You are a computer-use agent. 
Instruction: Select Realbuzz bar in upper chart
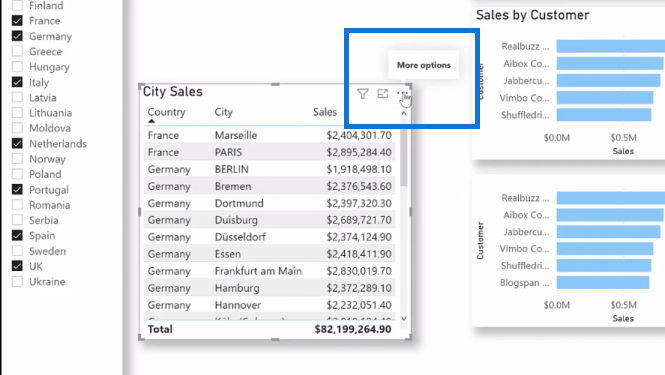[x=611, y=46]
